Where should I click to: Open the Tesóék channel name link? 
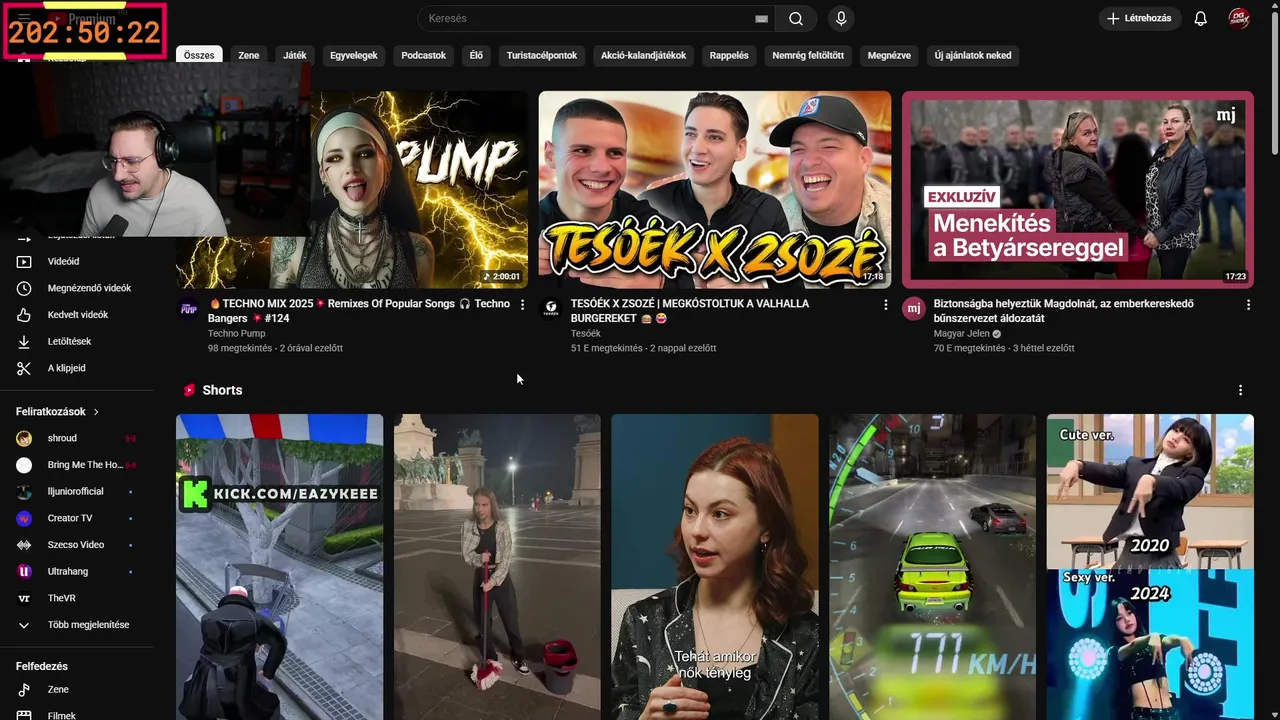point(586,334)
